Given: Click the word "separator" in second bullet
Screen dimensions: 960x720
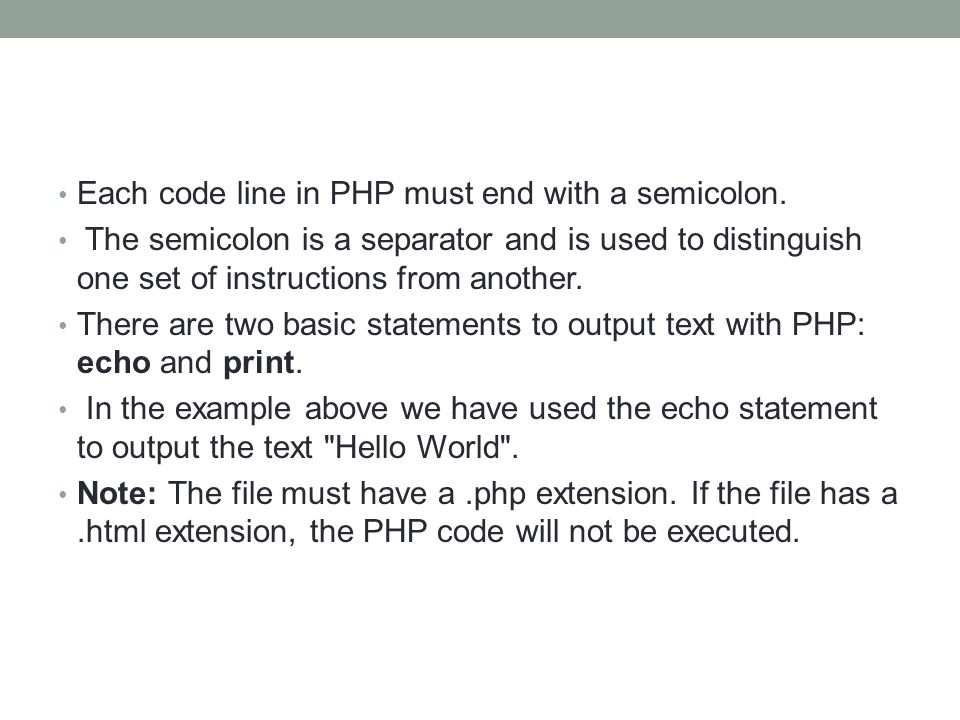Looking at the screenshot, I should pyautogui.click(x=426, y=241).
